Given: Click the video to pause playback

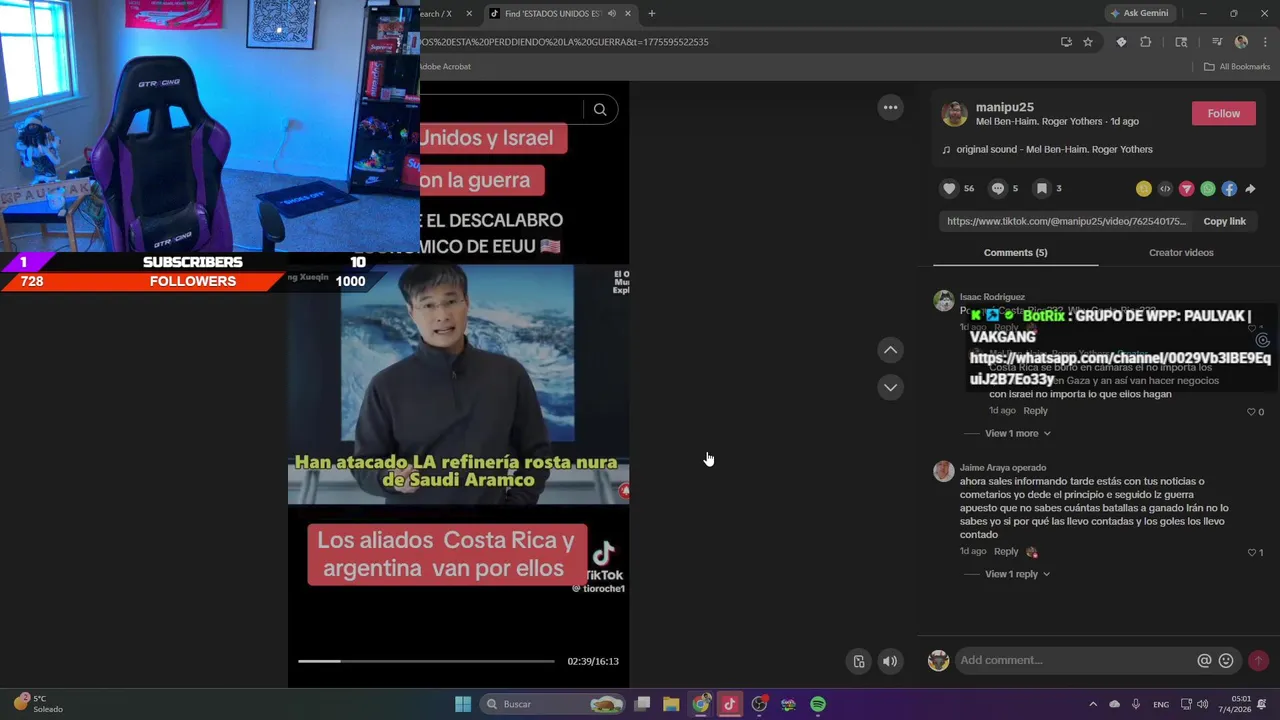Looking at the screenshot, I should [458, 385].
